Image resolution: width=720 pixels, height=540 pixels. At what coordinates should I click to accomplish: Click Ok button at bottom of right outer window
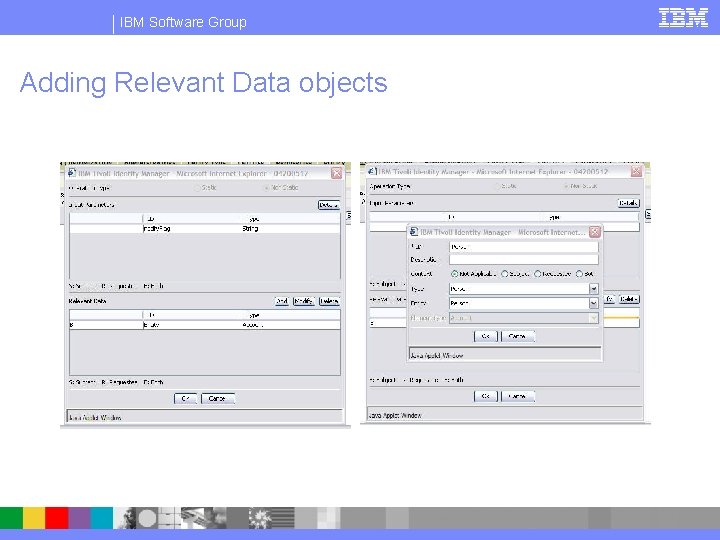coord(485,396)
